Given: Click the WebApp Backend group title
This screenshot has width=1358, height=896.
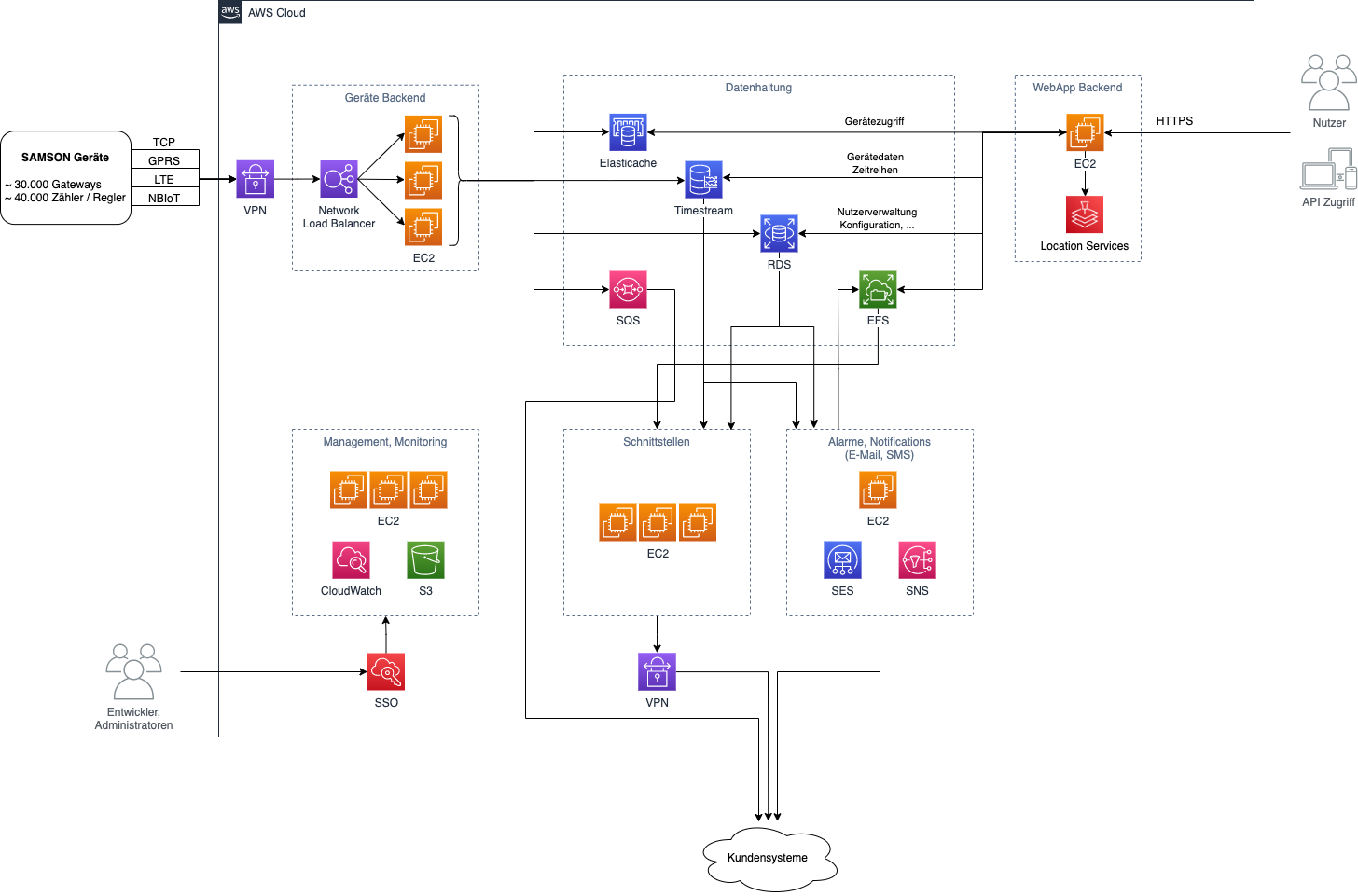Looking at the screenshot, I should tap(1077, 88).
